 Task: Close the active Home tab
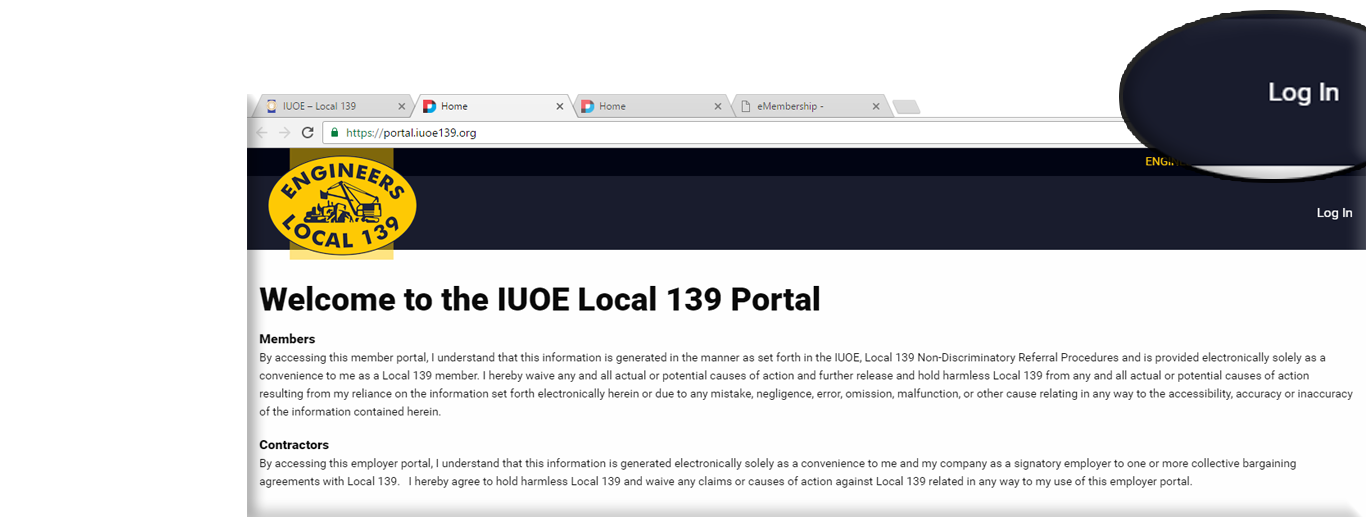click(x=560, y=106)
